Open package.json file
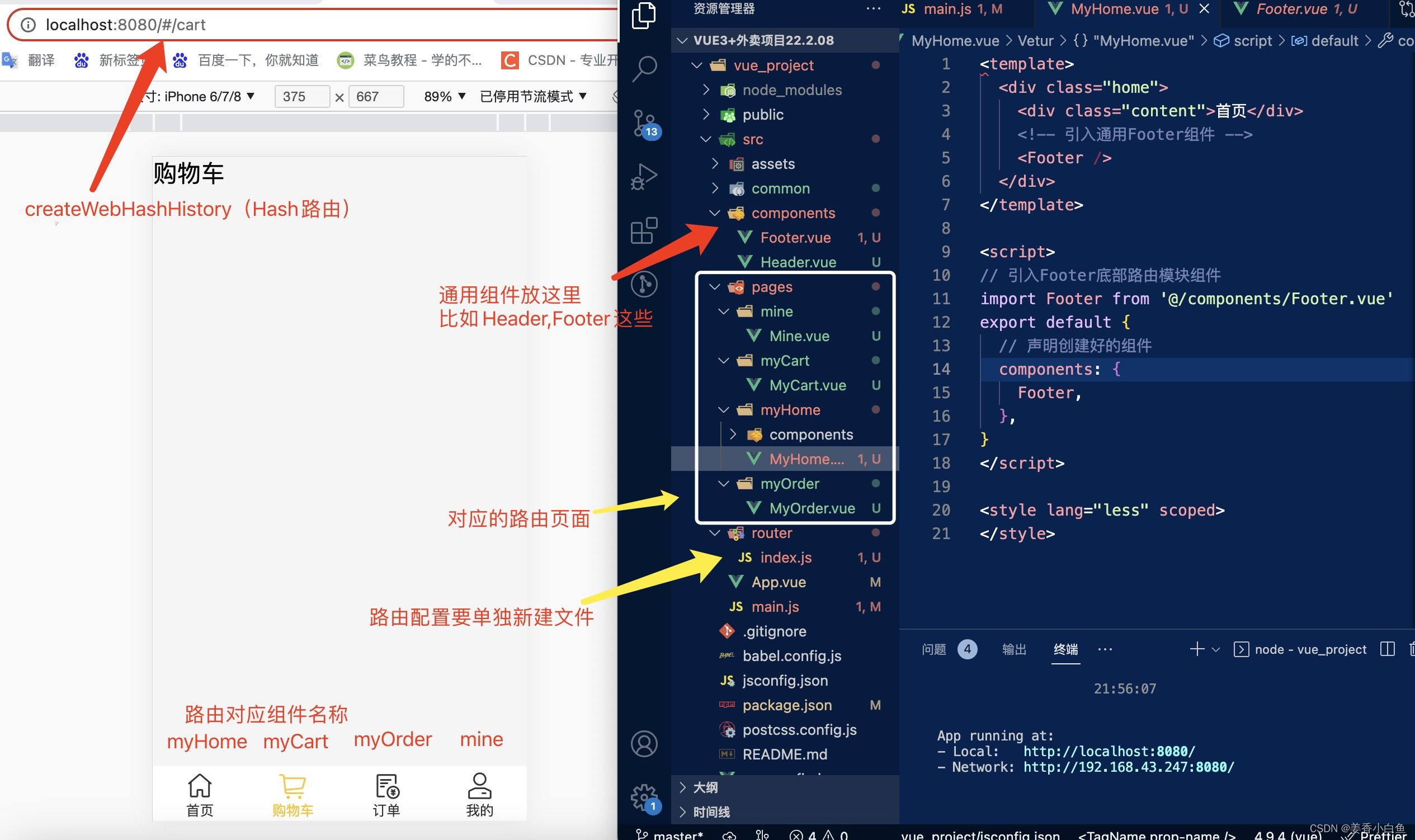 point(785,705)
